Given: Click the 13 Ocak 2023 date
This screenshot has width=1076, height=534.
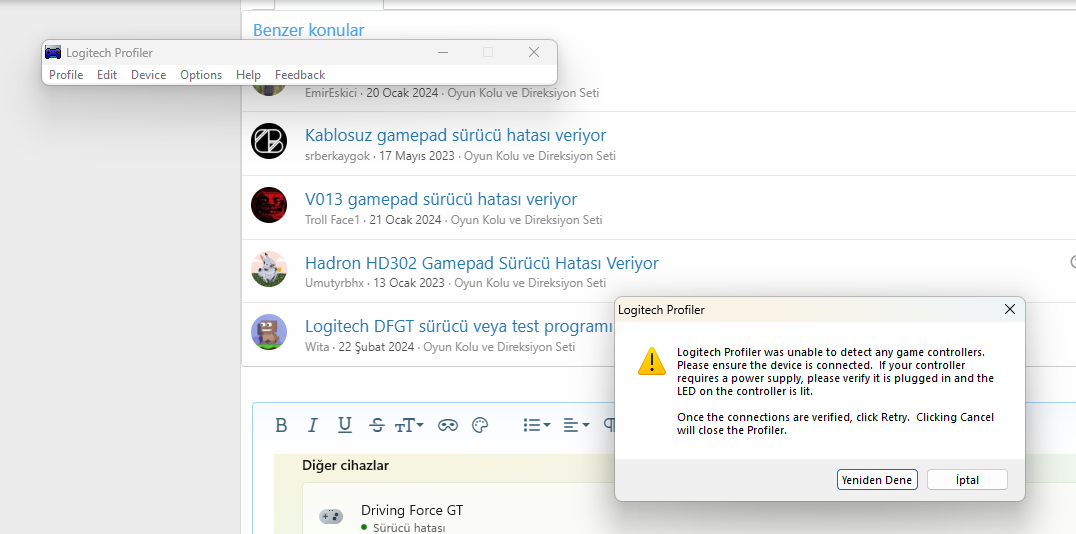Looking at the screenshot, I should pos(410,283).
